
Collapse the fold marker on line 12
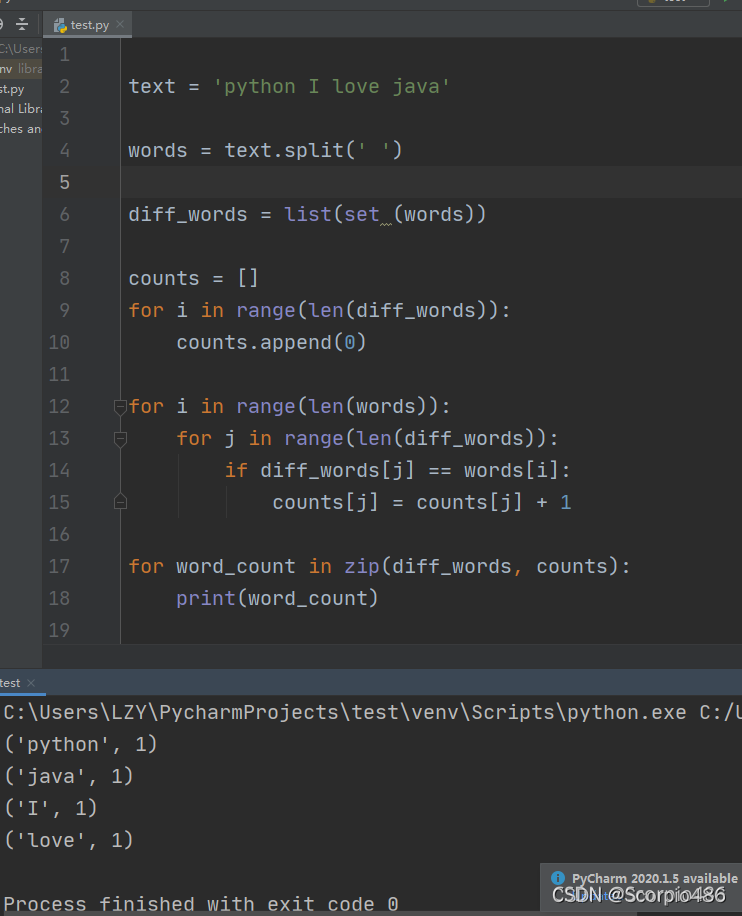(x=120, y=407)
